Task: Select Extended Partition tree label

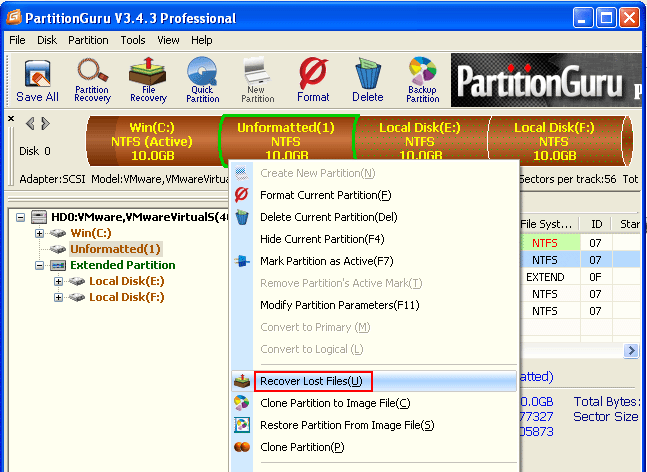Action: pos(123,265)
